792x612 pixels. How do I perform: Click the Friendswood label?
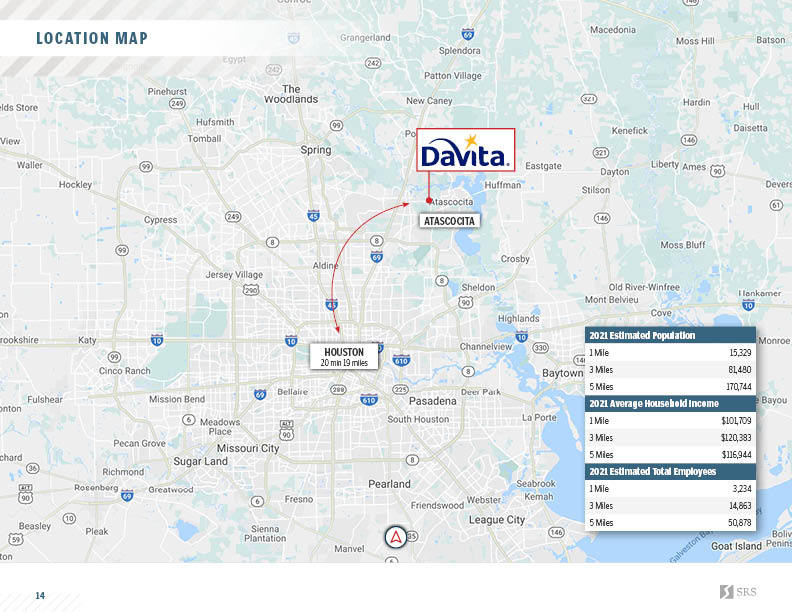(x=437, y=505)
